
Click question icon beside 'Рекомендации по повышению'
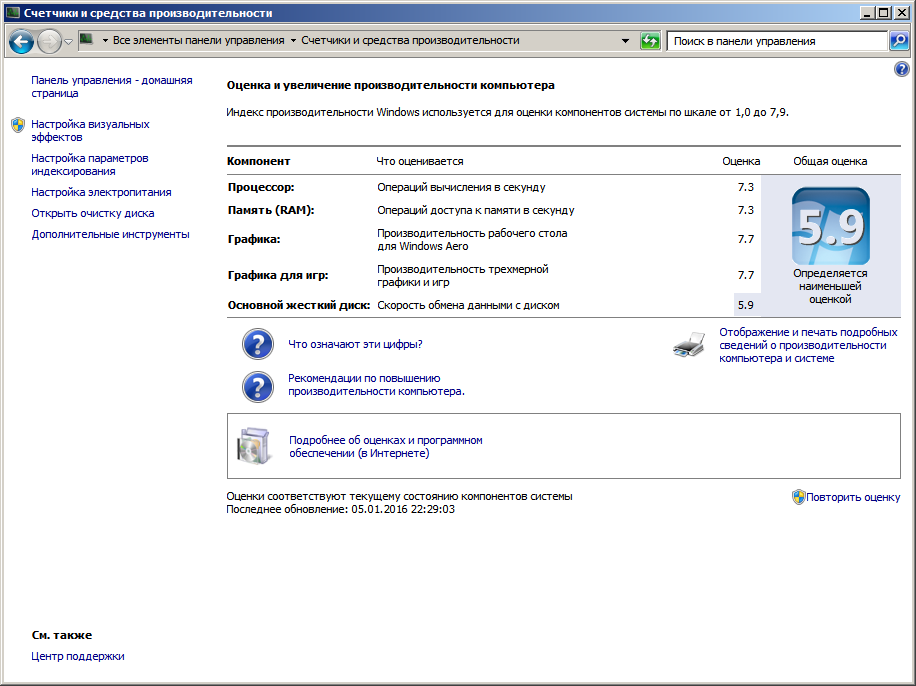258,387
